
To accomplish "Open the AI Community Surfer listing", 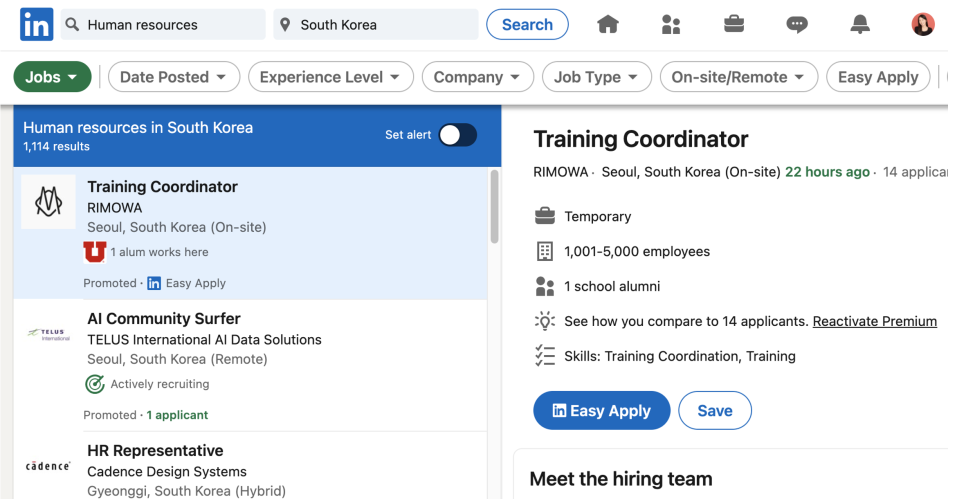I will pos(164,318).
